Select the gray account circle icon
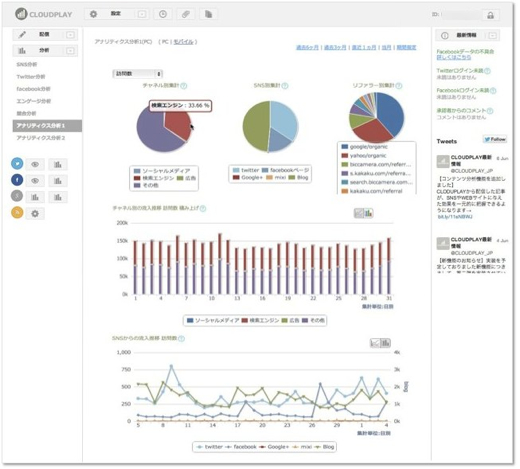Viewport: 520px width, 469px height. click(17, 196)
